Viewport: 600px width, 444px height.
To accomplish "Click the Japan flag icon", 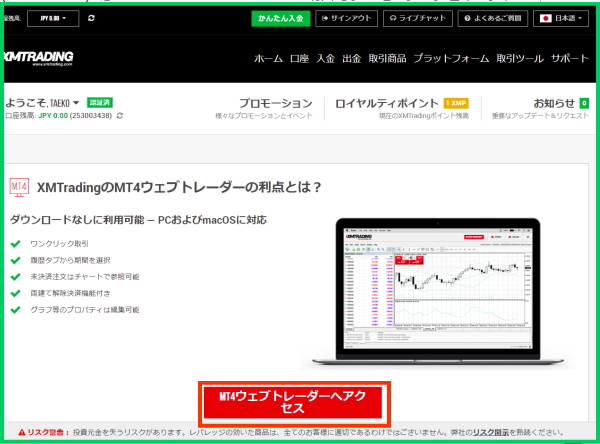I will pyautogui.click(x=545, y=18).
